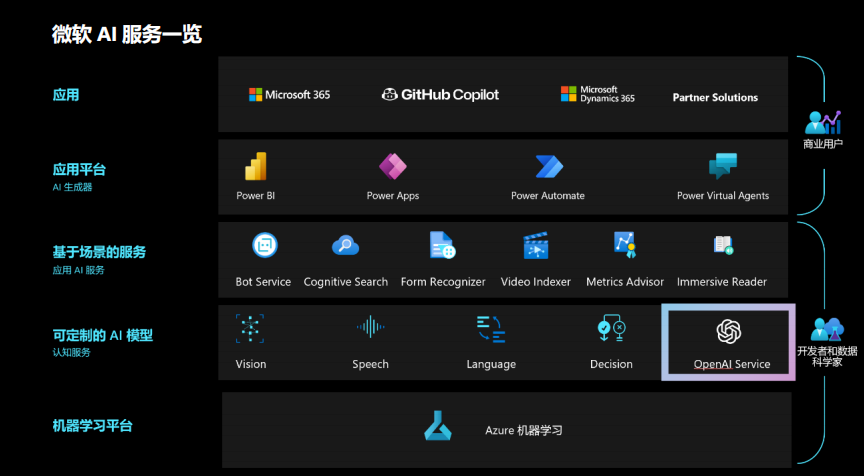Open the Cognitive Search cloud icon
This screenshot has height=476, width=864.
click(345, 245)
